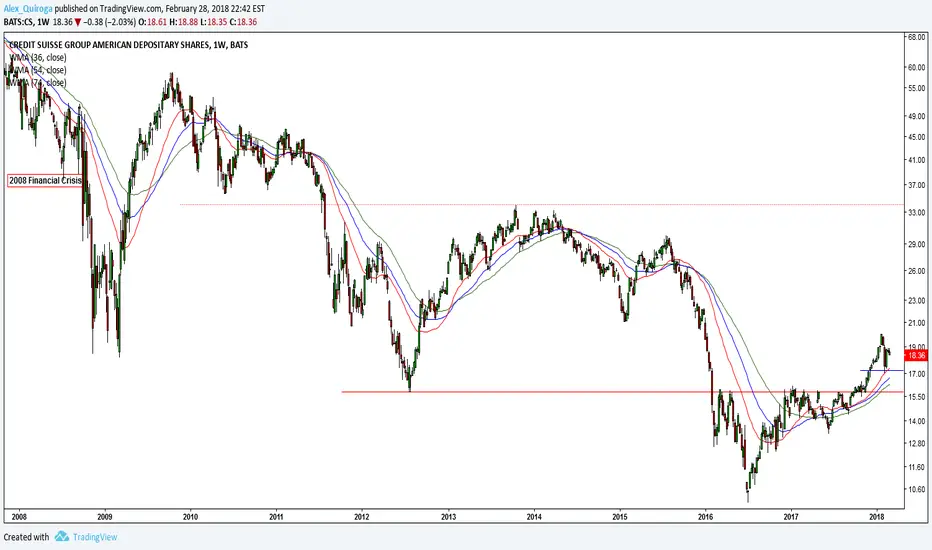The width and height of the screenshot is (932, 550).
Task: Click the 2013 label on time axis
Action: pos(448,517)
